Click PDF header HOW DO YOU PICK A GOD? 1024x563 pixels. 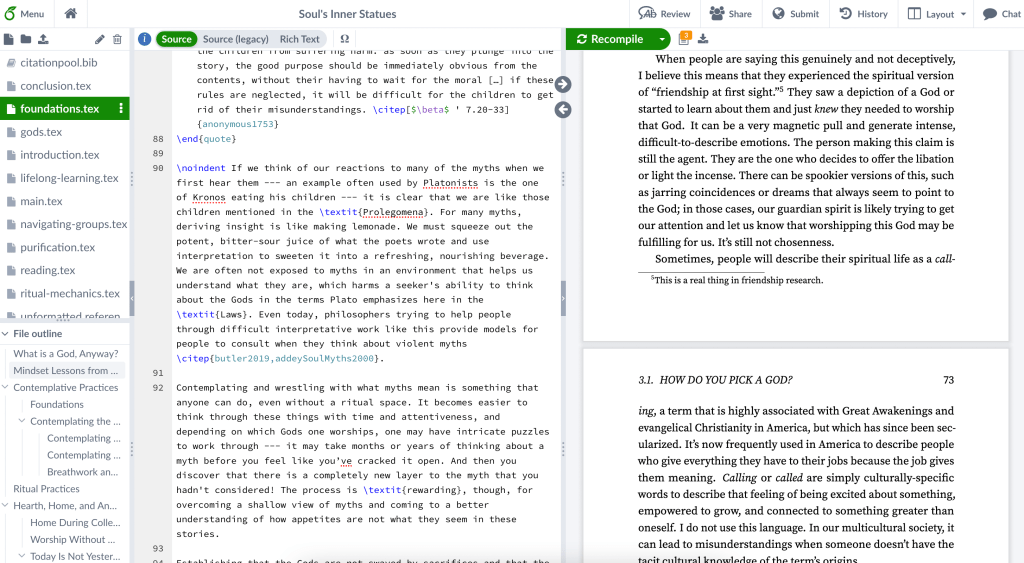click(x=716, y=380)
